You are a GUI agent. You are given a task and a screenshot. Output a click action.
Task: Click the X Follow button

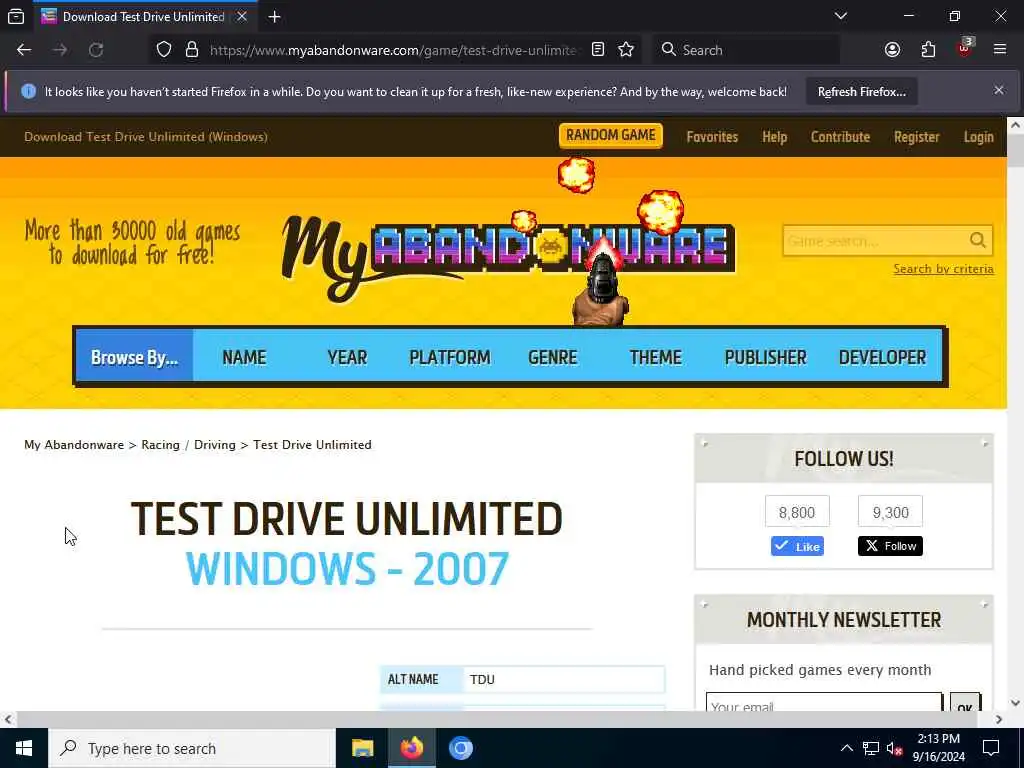coord(890,546)
